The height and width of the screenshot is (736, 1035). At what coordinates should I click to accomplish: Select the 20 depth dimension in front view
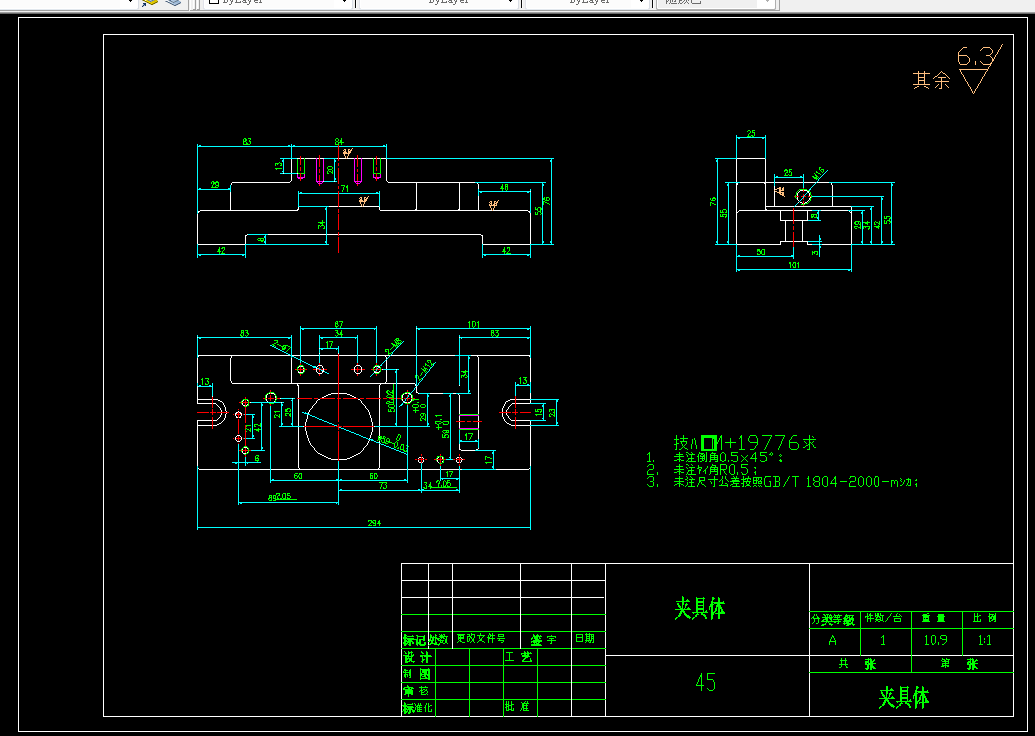click(x=330, y=170)
